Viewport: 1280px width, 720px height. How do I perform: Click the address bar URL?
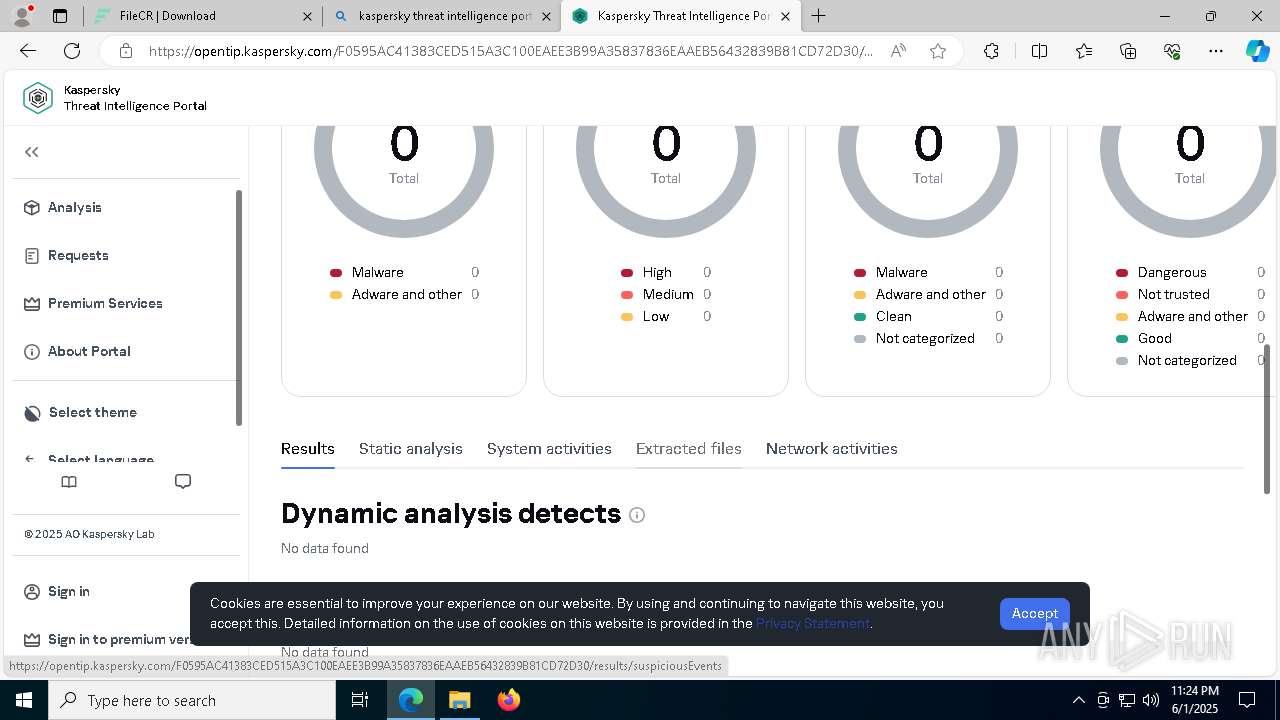(x=510, y=51)
